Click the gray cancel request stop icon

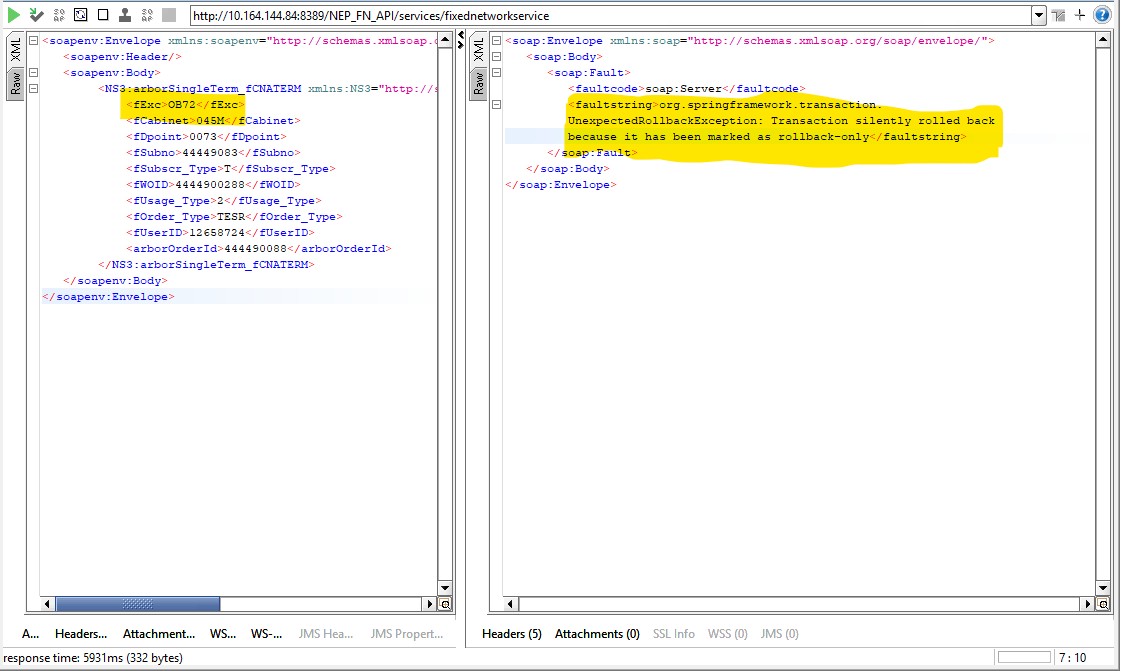click(x=168, y=15)
